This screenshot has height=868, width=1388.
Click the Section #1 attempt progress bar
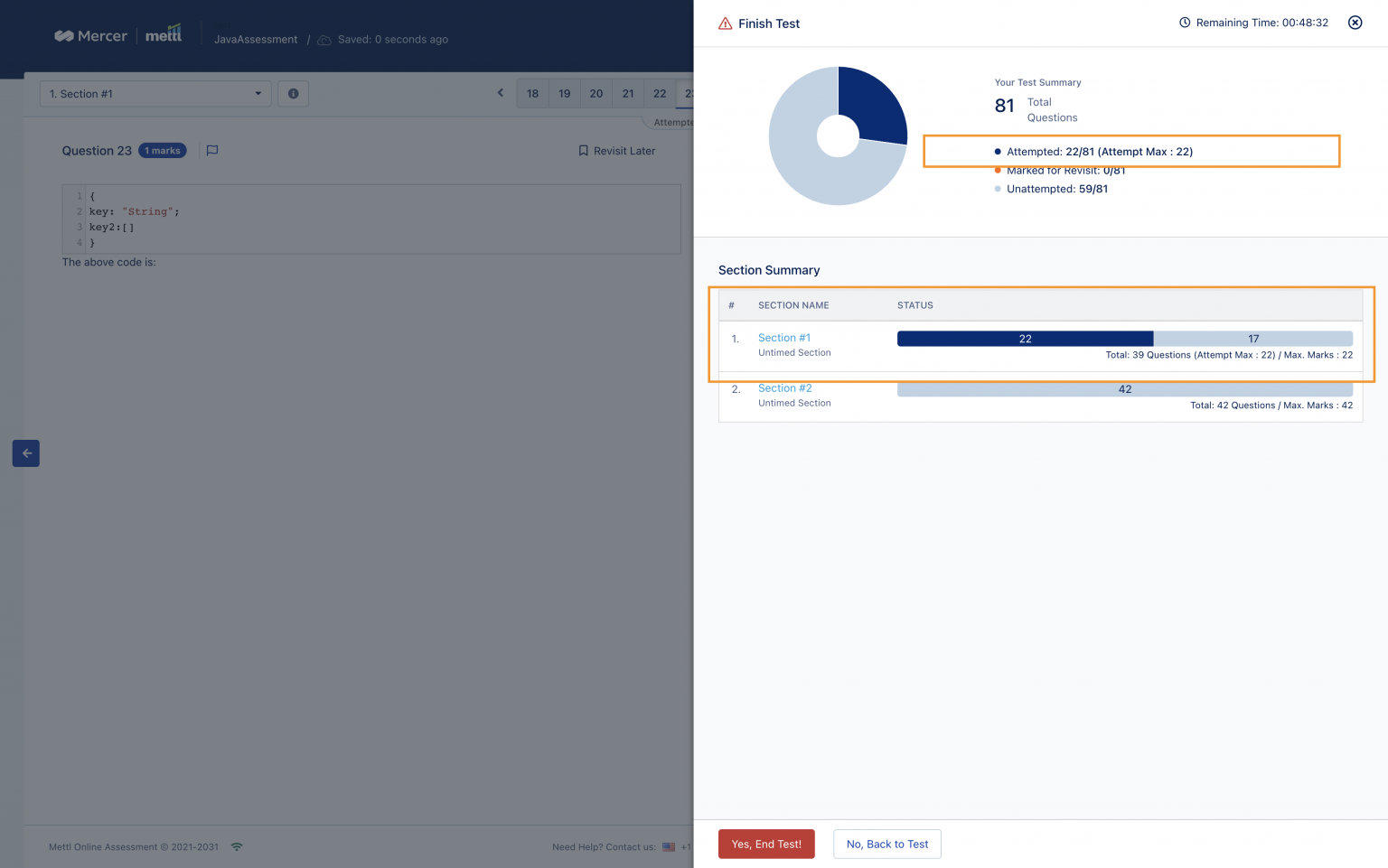click(1026, 339)
